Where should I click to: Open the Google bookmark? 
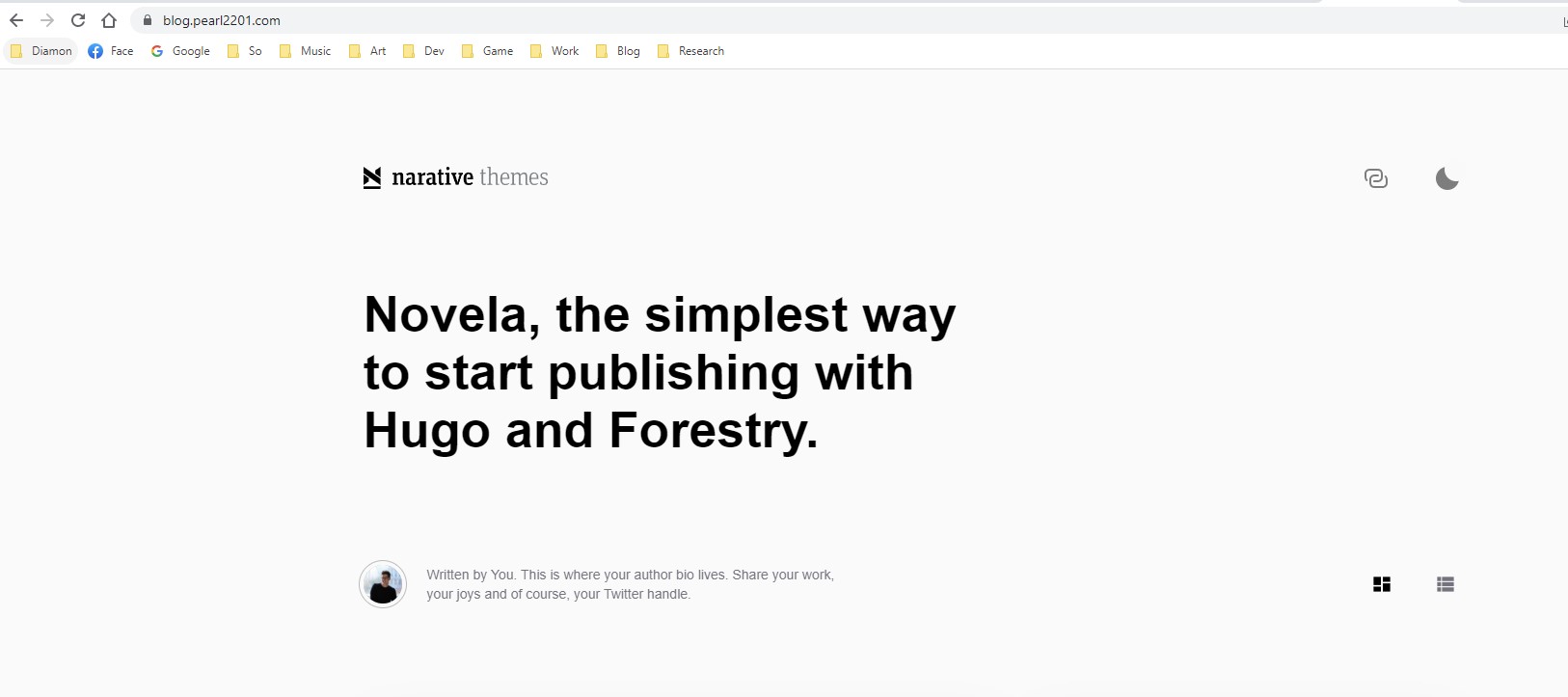(x=180, y=51)
